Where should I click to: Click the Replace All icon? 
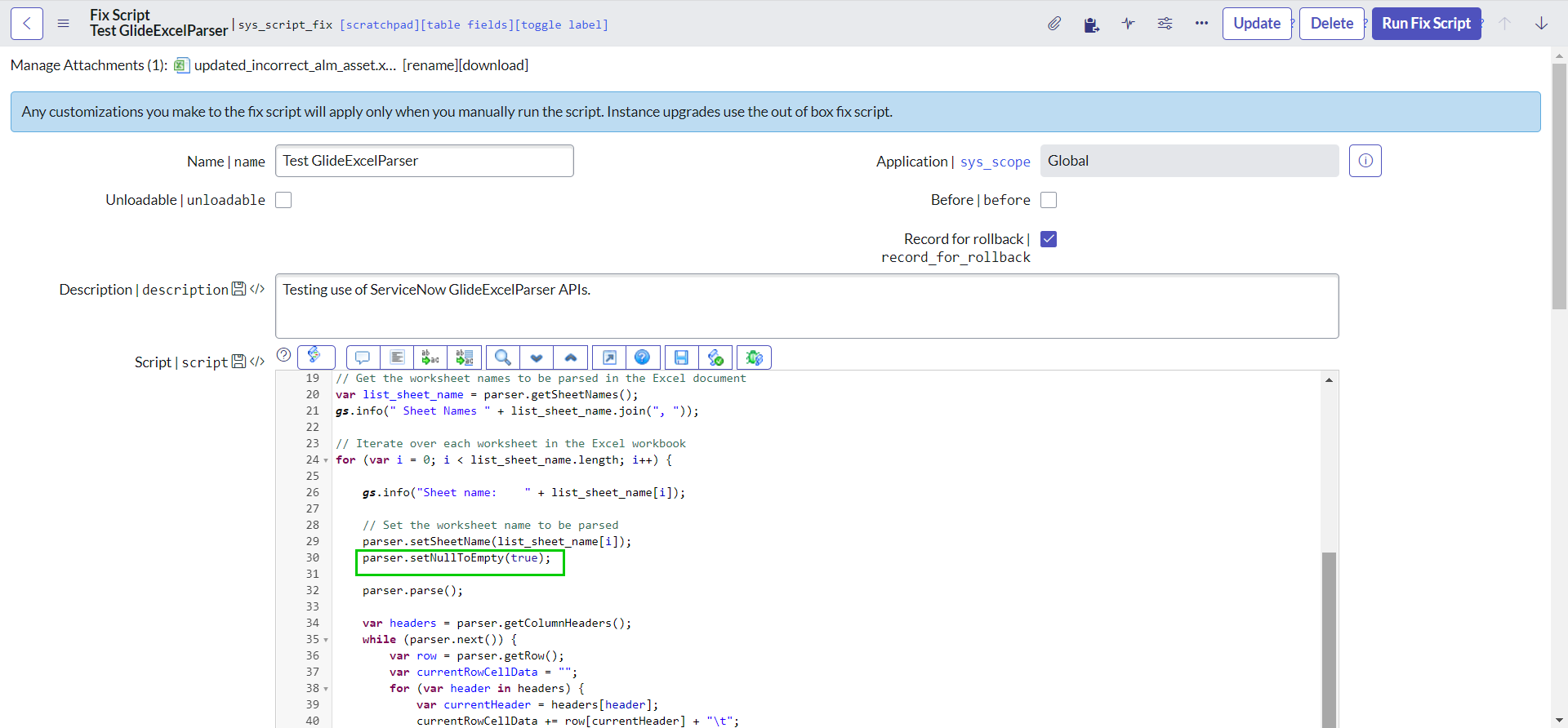click(x=465, y=357)
